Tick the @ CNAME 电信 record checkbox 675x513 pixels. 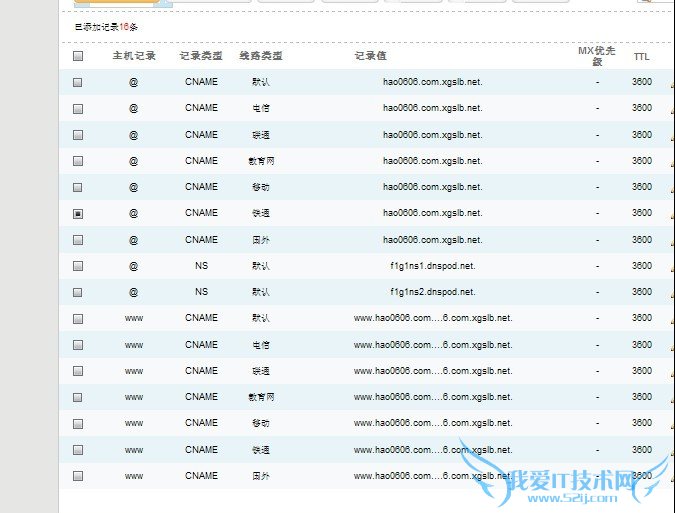[x=78, y=109]
